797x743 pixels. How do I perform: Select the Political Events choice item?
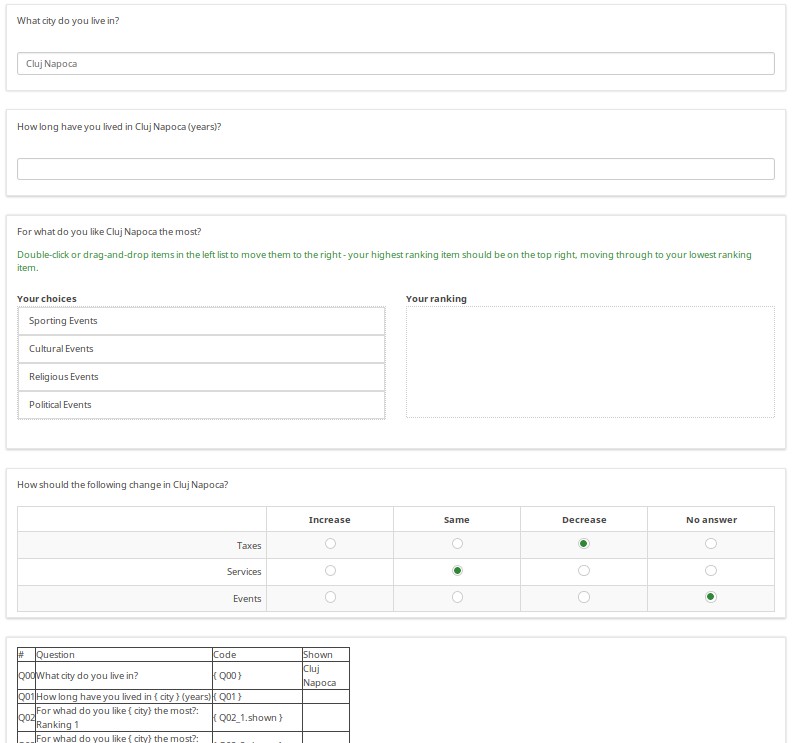[x=201, y=405]
